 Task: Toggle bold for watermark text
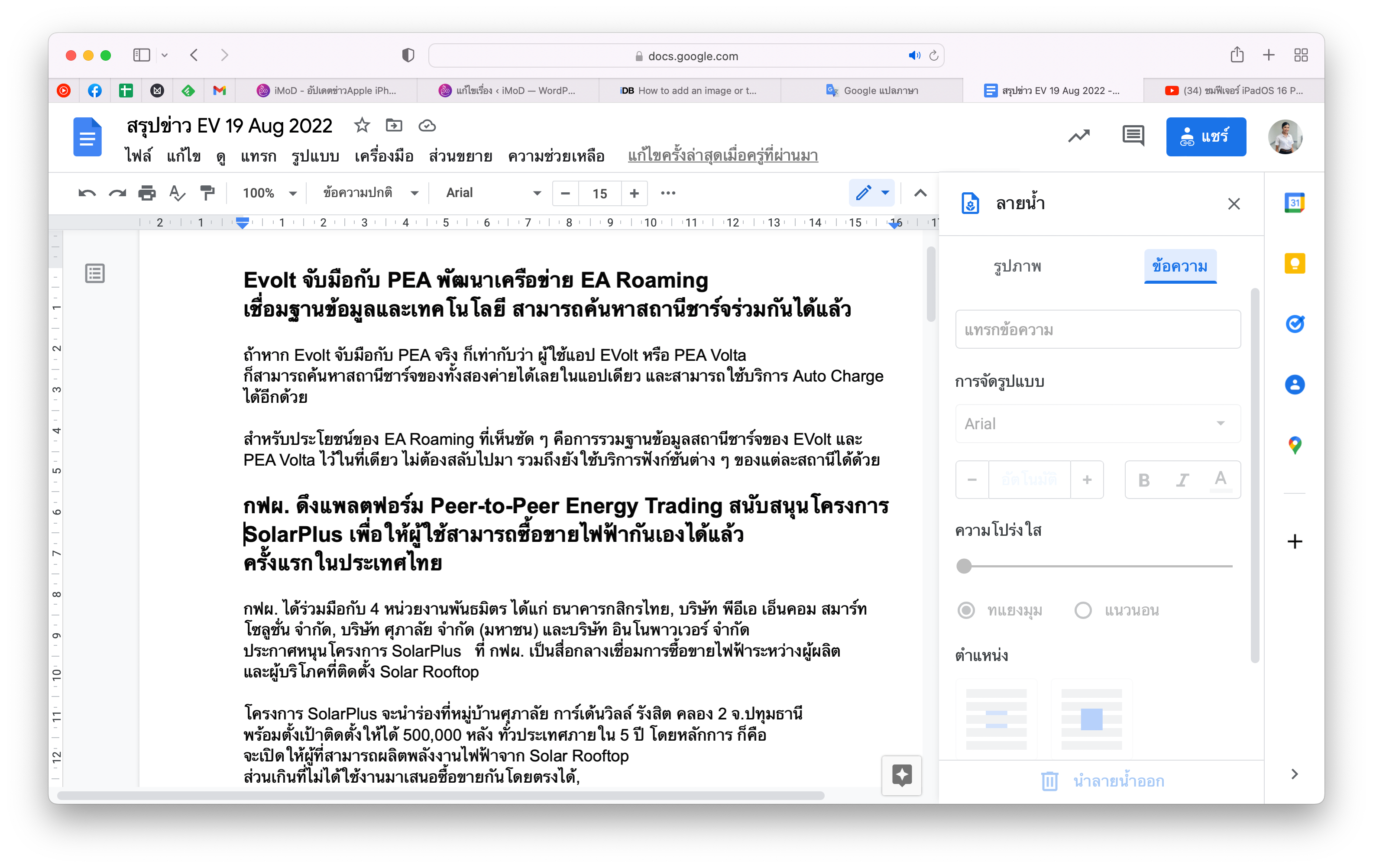click(1143, 480)
